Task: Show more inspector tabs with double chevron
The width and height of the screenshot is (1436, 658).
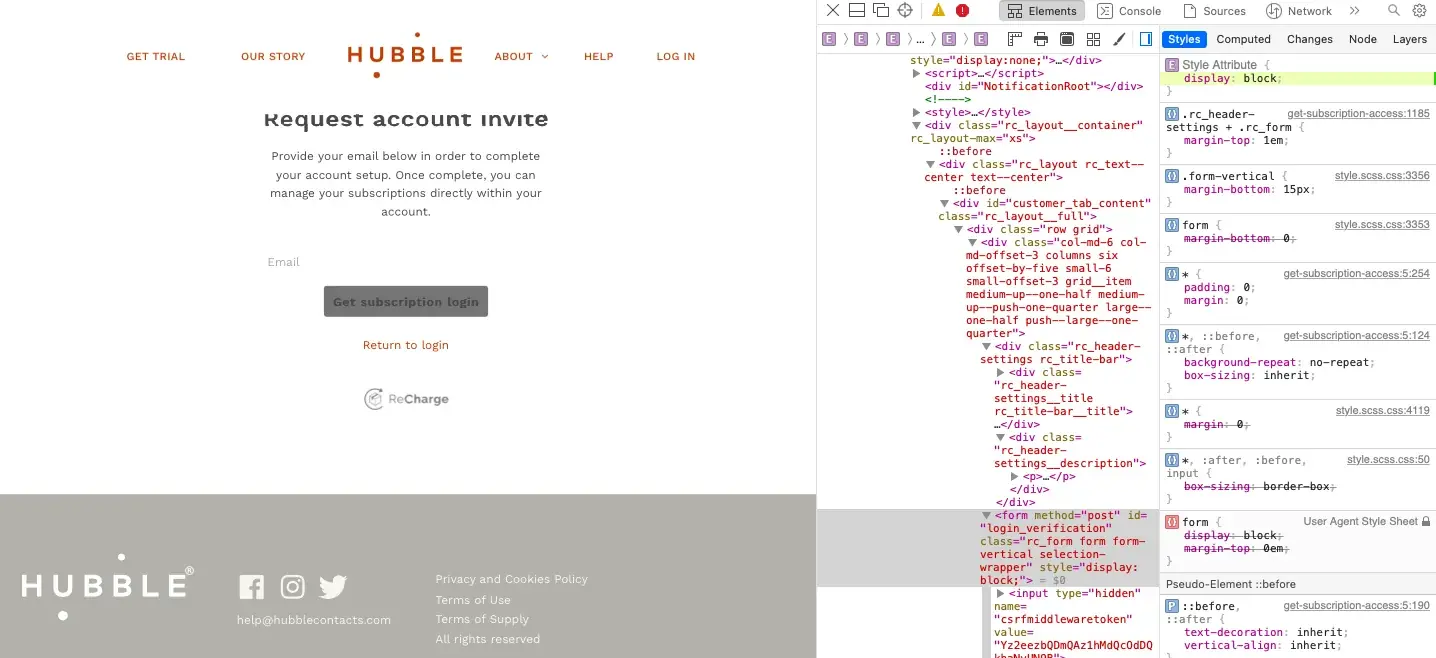Action: click(1354, 11)
